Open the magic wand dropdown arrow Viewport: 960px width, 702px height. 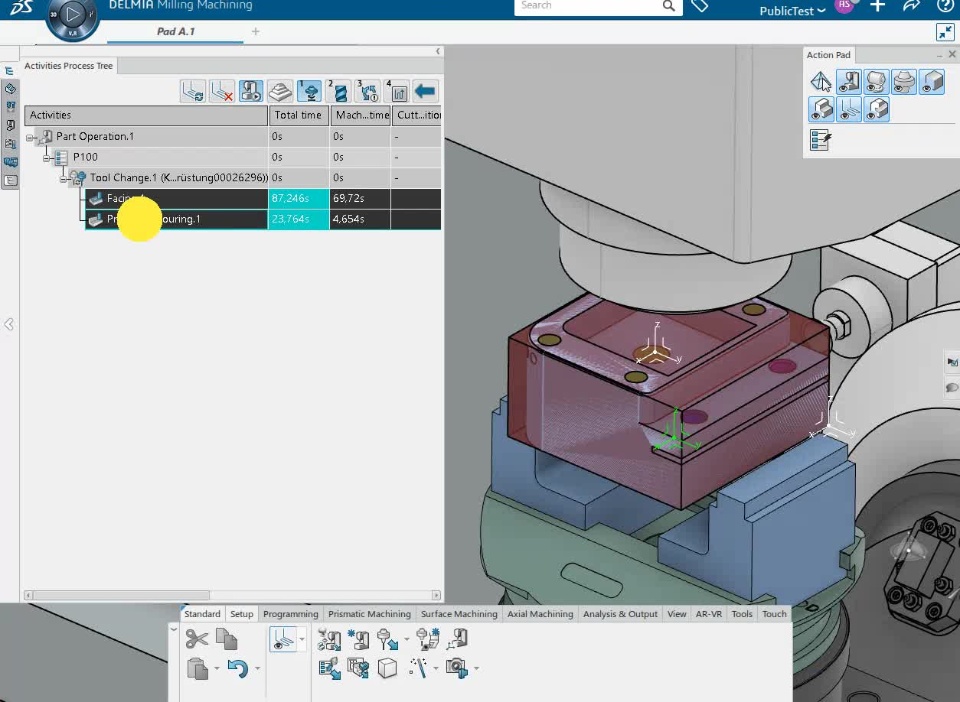pyautogui.click(x=435, y=668)
